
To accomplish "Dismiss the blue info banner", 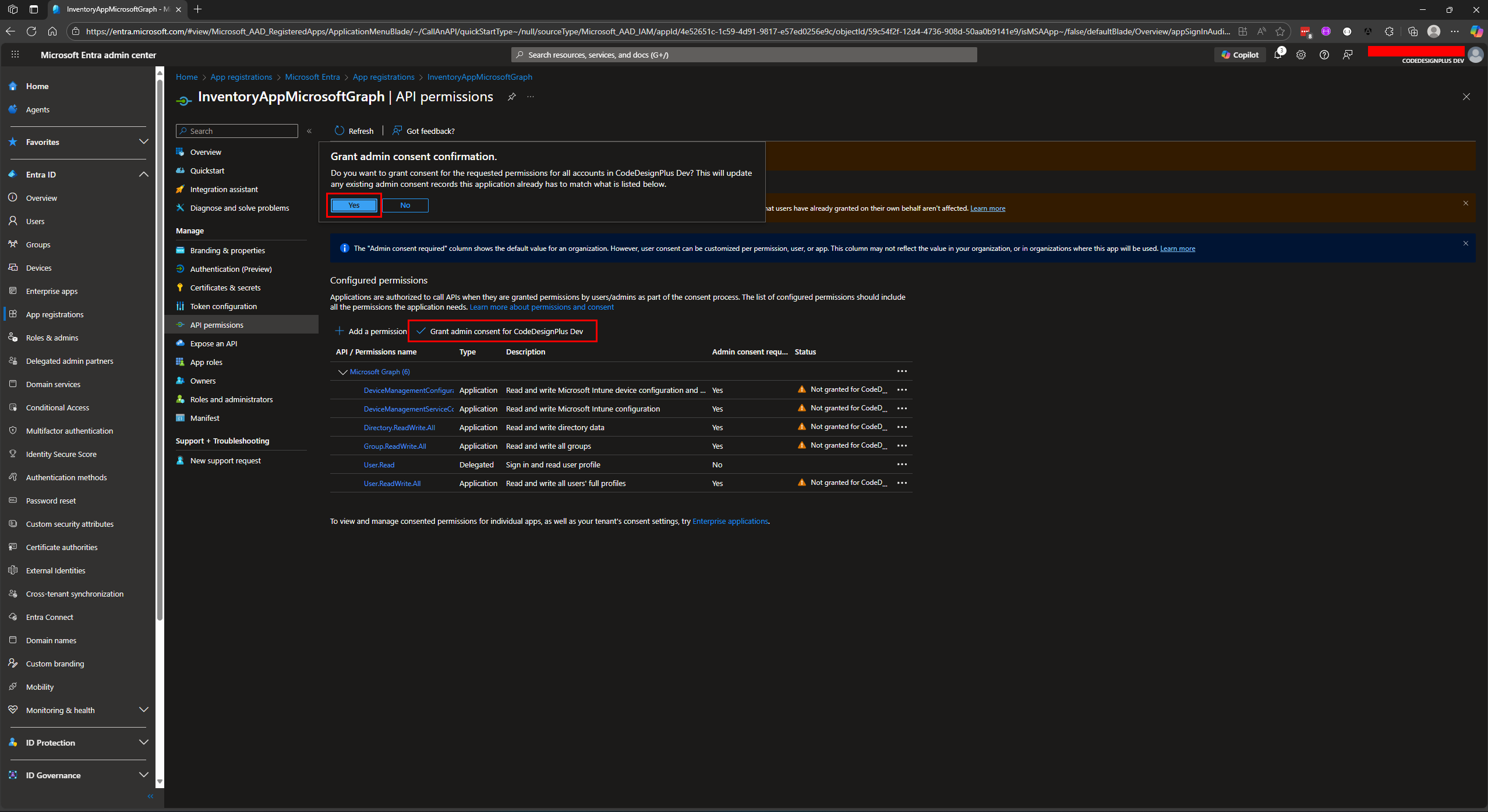I will (x=1466, y=243).
